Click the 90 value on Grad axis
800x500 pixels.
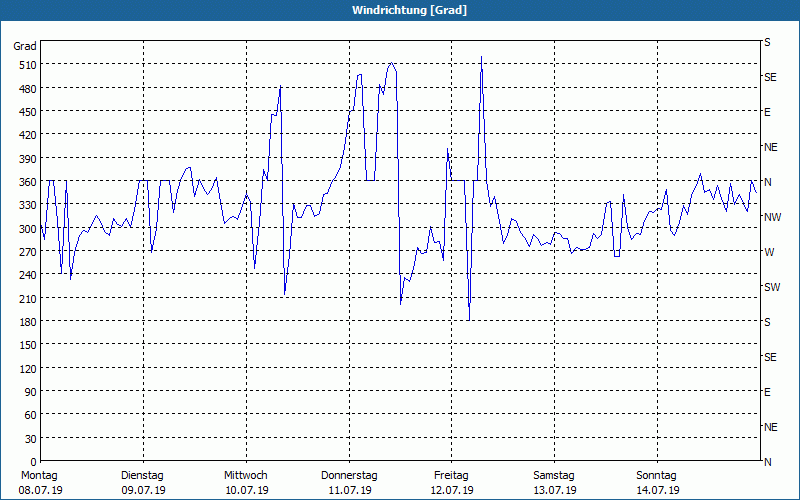[31, 392]
